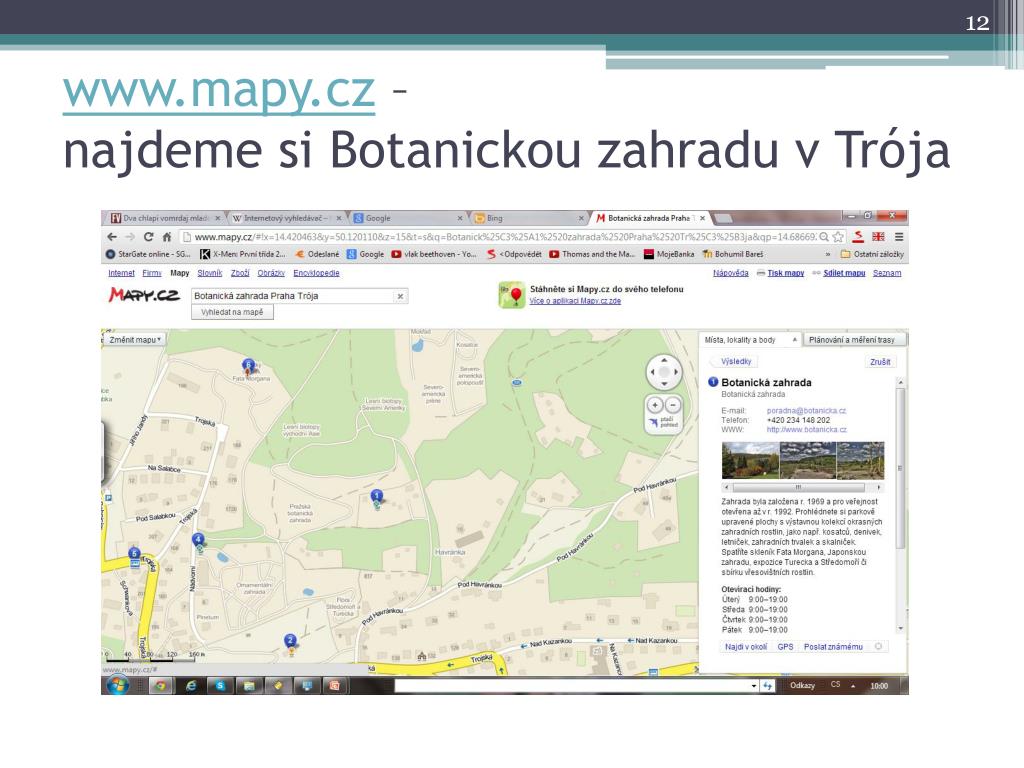Click the browser forward arrow
This screenshot has width=1024, height=768.
(130, 237)
